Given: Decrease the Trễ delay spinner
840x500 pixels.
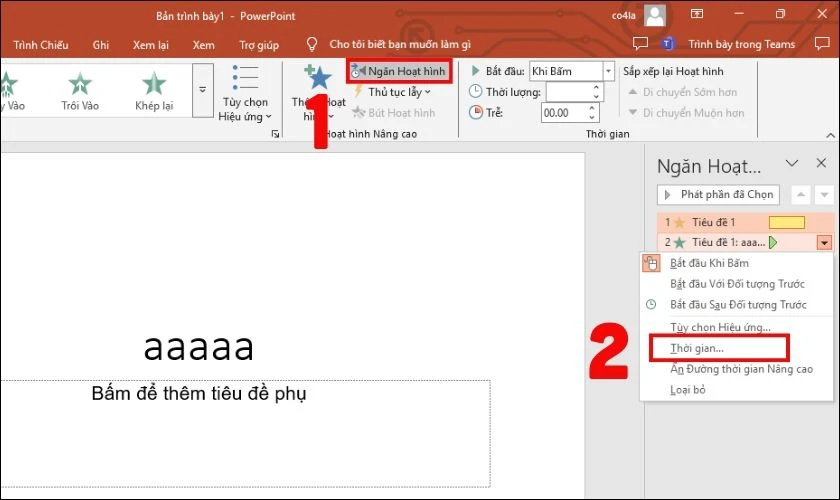Looking at the screenshot, I should click(x=592, y=117).
